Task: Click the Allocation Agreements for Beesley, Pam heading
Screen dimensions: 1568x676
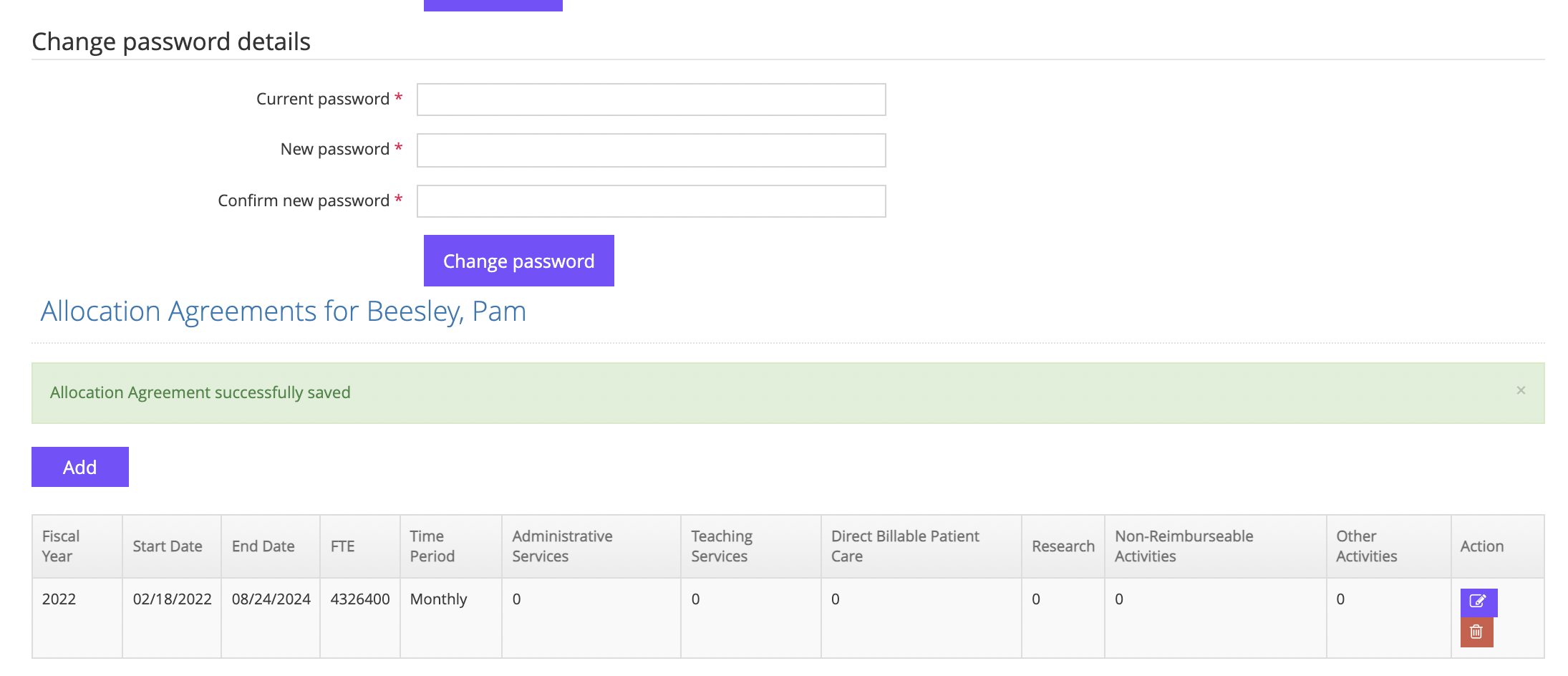Action: pyautogui.click(x=284, y=312)
